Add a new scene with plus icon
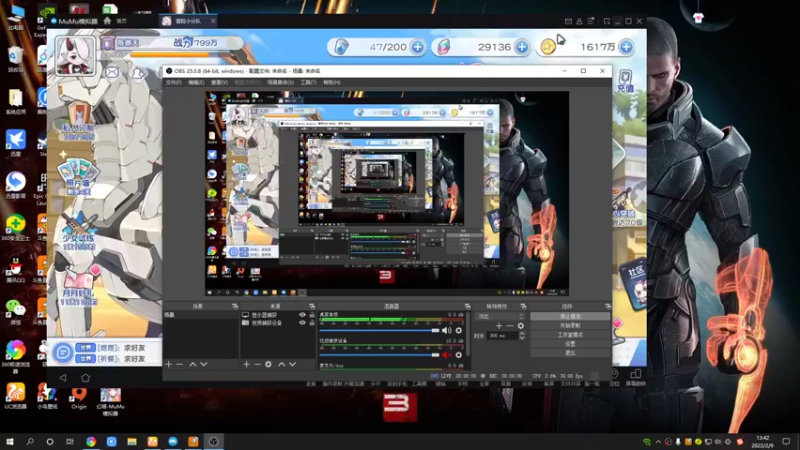Screen dimensions: 800x450 pos(169,364)
